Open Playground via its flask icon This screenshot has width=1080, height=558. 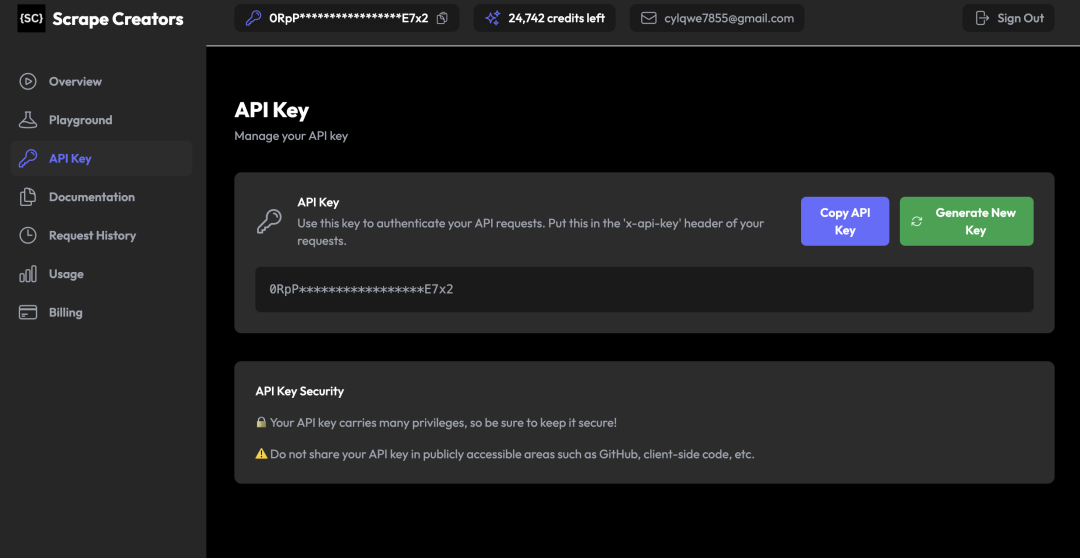28,120
